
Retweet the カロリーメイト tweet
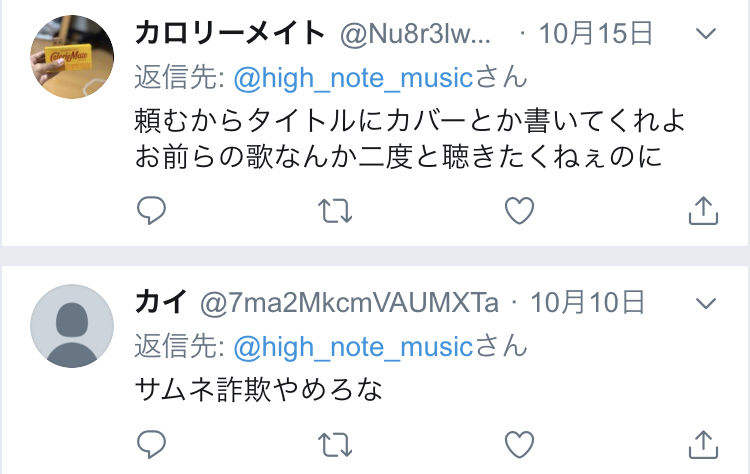pos(335,211)
